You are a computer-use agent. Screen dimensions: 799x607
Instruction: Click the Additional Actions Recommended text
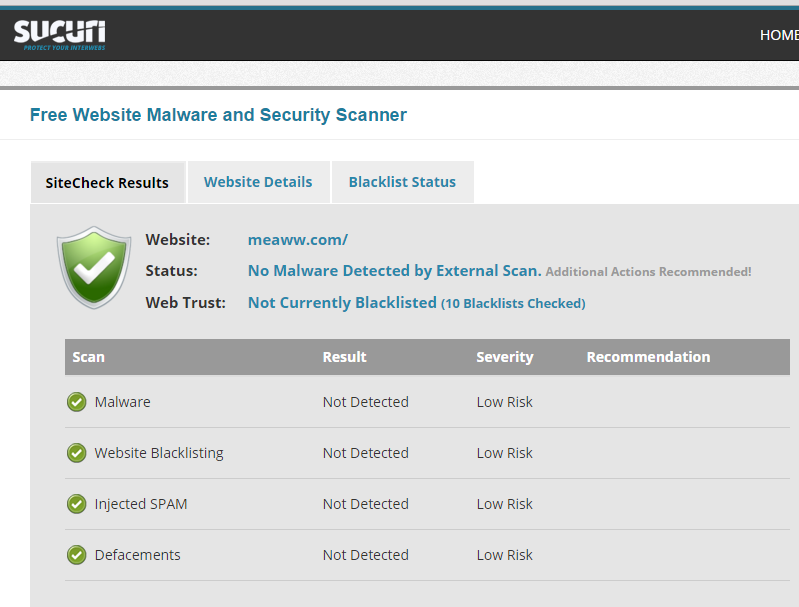(648, 272)
